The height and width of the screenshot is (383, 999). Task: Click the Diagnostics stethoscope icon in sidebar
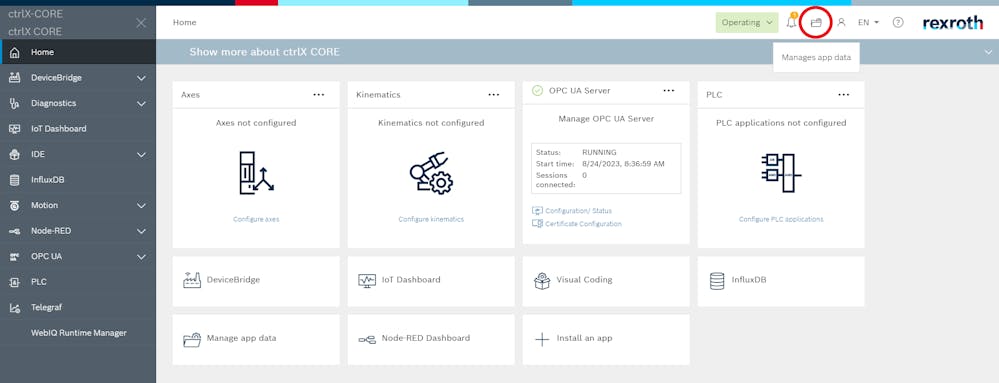[x=14, y=103]
